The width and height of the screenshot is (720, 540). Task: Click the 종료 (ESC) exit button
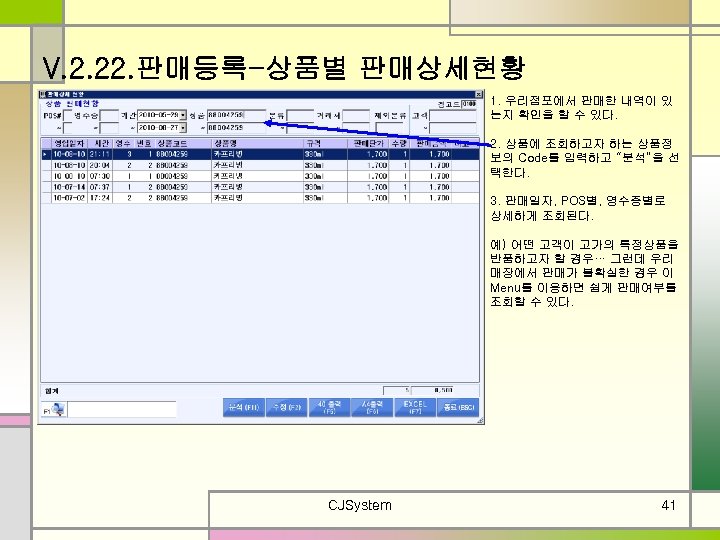[458, 407]
